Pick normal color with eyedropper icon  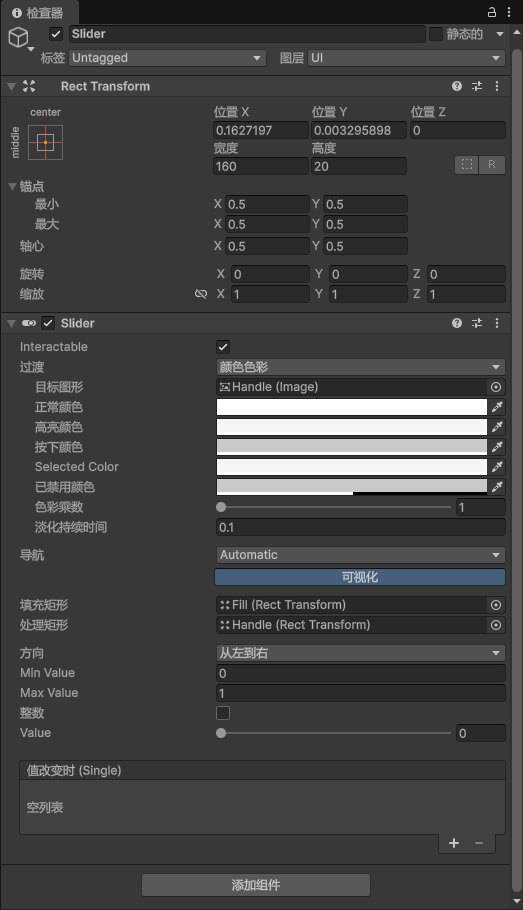pyautogui.click(x=497, y=407)
